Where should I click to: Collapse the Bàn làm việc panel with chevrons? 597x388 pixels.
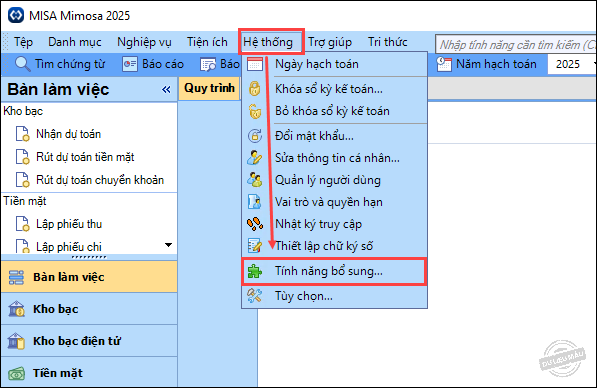pyautogui.click(x=166, y=89)
